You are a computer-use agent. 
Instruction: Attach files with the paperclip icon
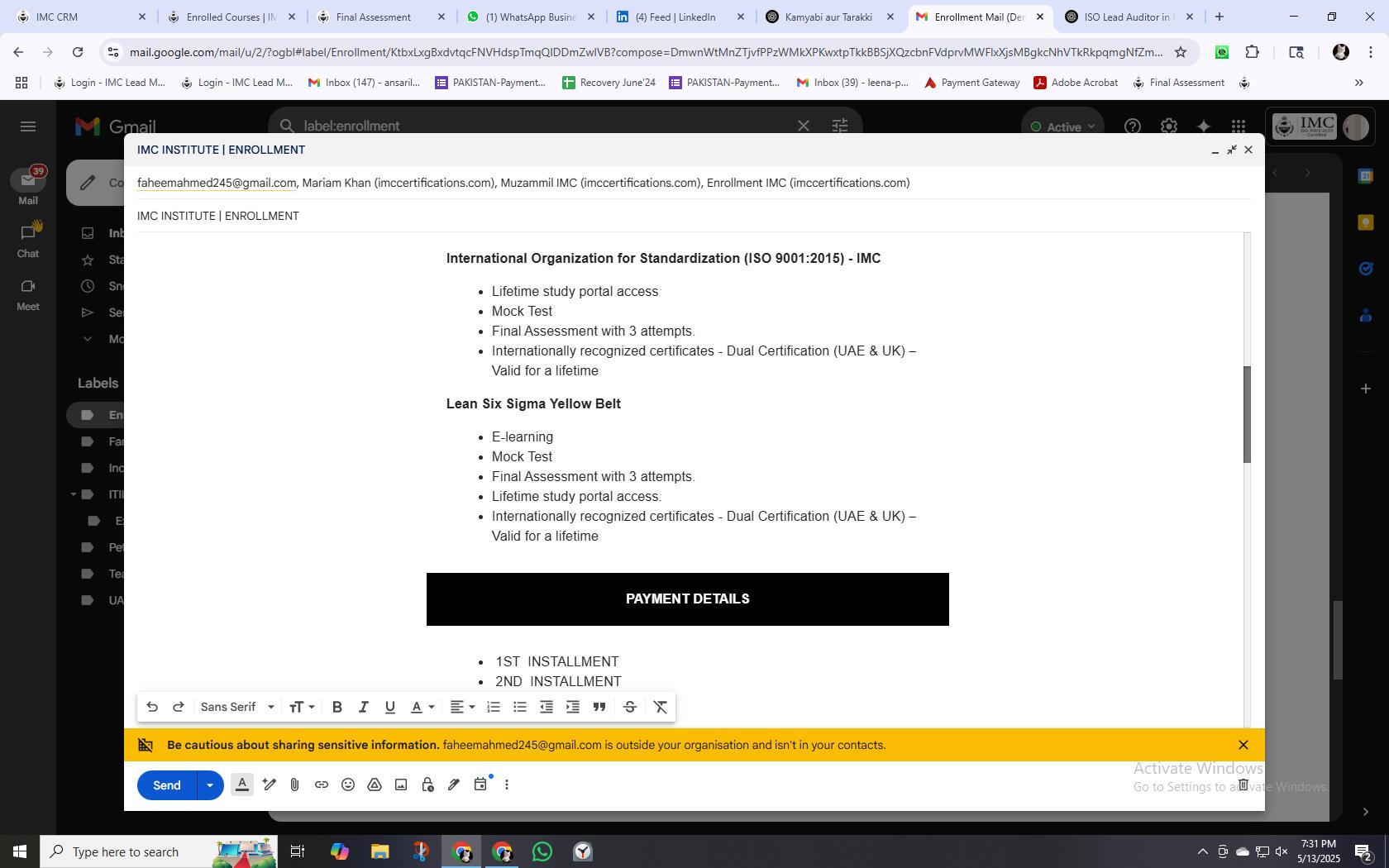click(295, 785)
